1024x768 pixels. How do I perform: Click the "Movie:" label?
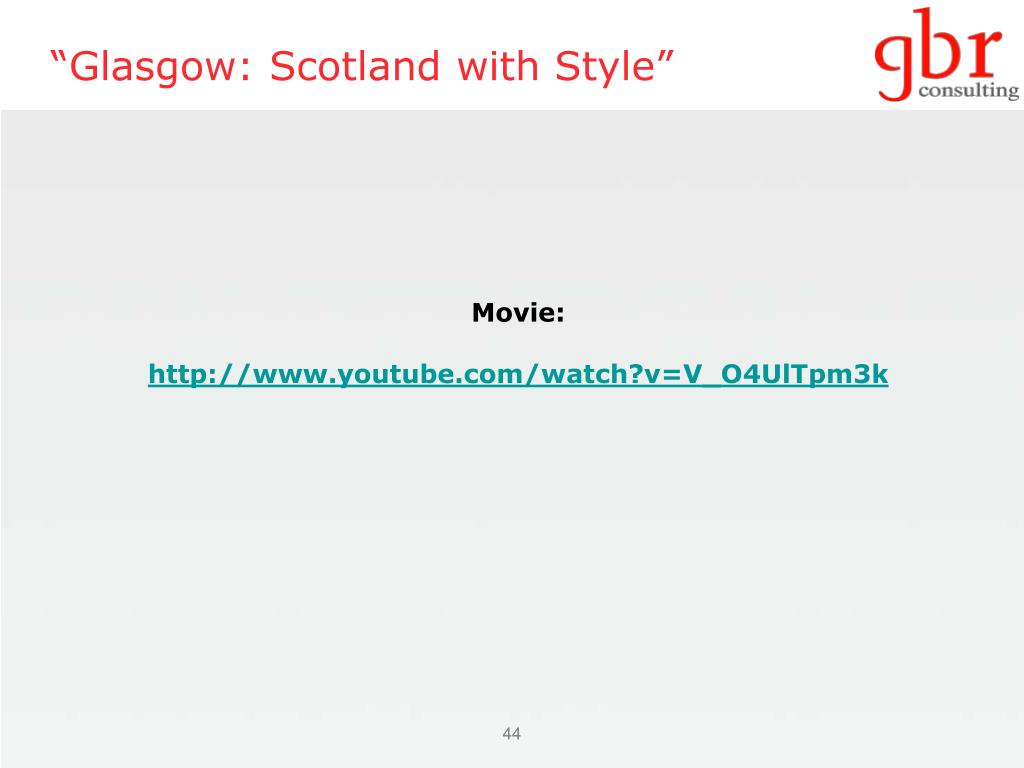(518, 313)
